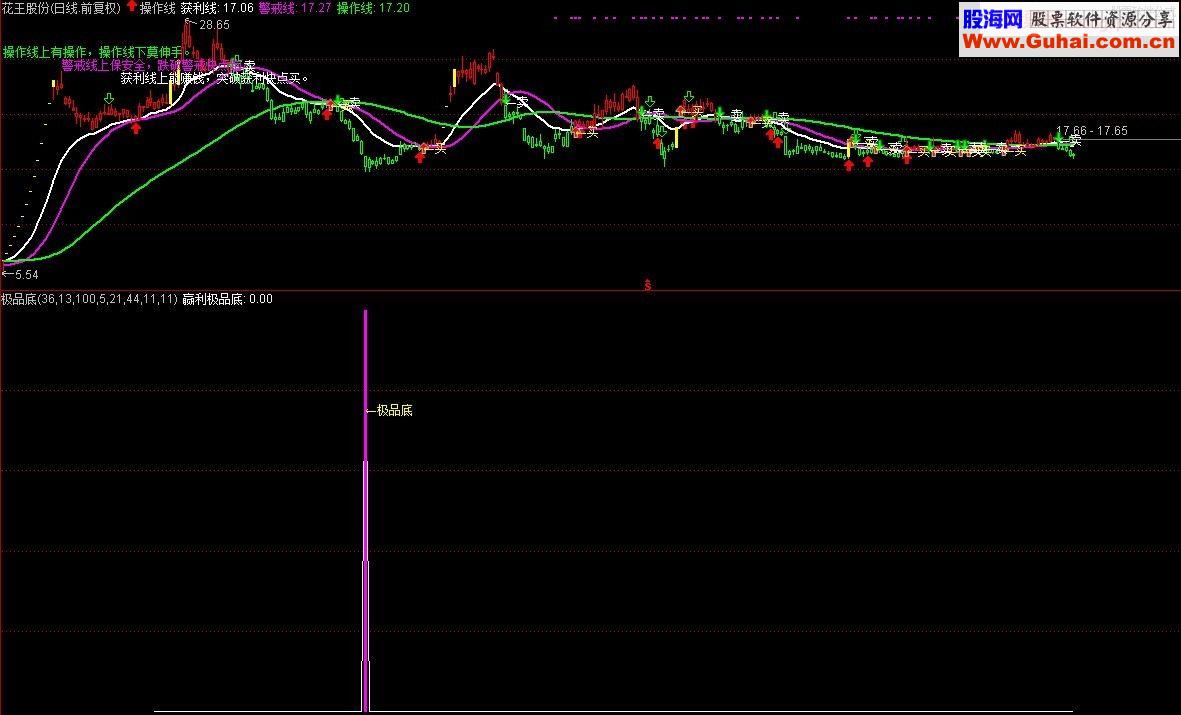Click the purple 警戒线: 17.27 header value
Screen dimensions: 1181x715
(x=295, y=8)
